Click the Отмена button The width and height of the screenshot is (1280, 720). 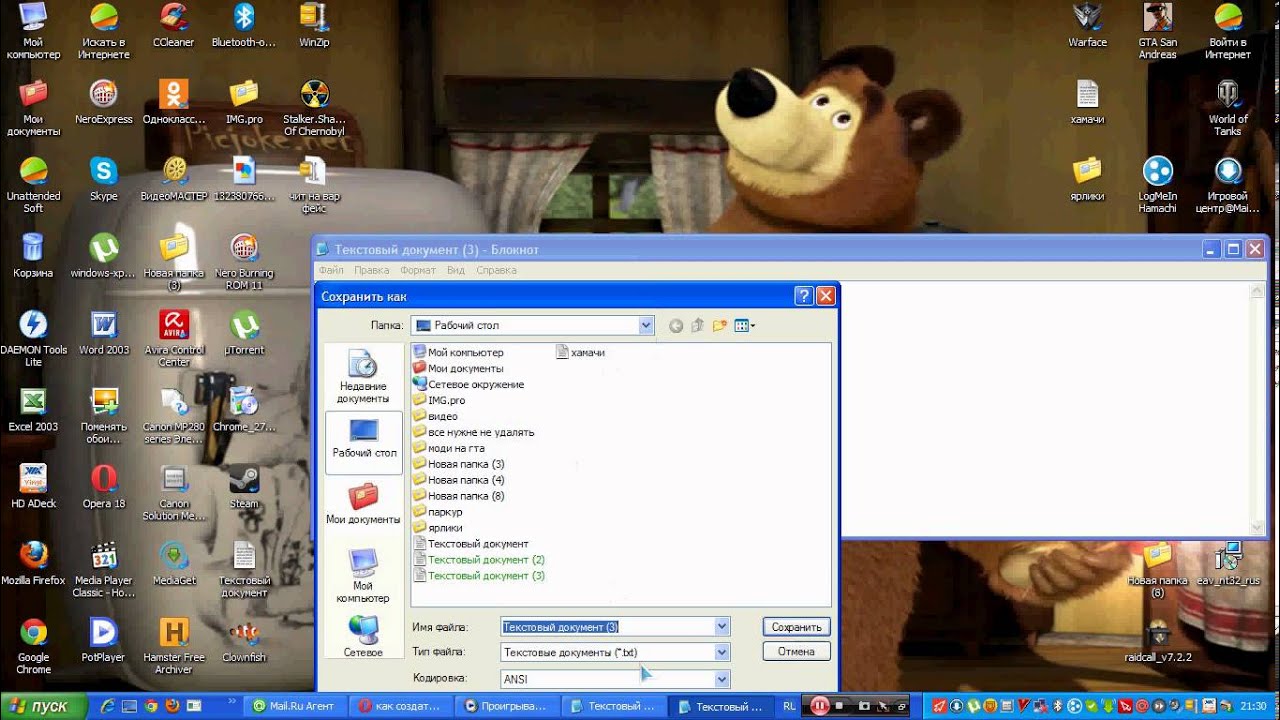tap(796, 651)
